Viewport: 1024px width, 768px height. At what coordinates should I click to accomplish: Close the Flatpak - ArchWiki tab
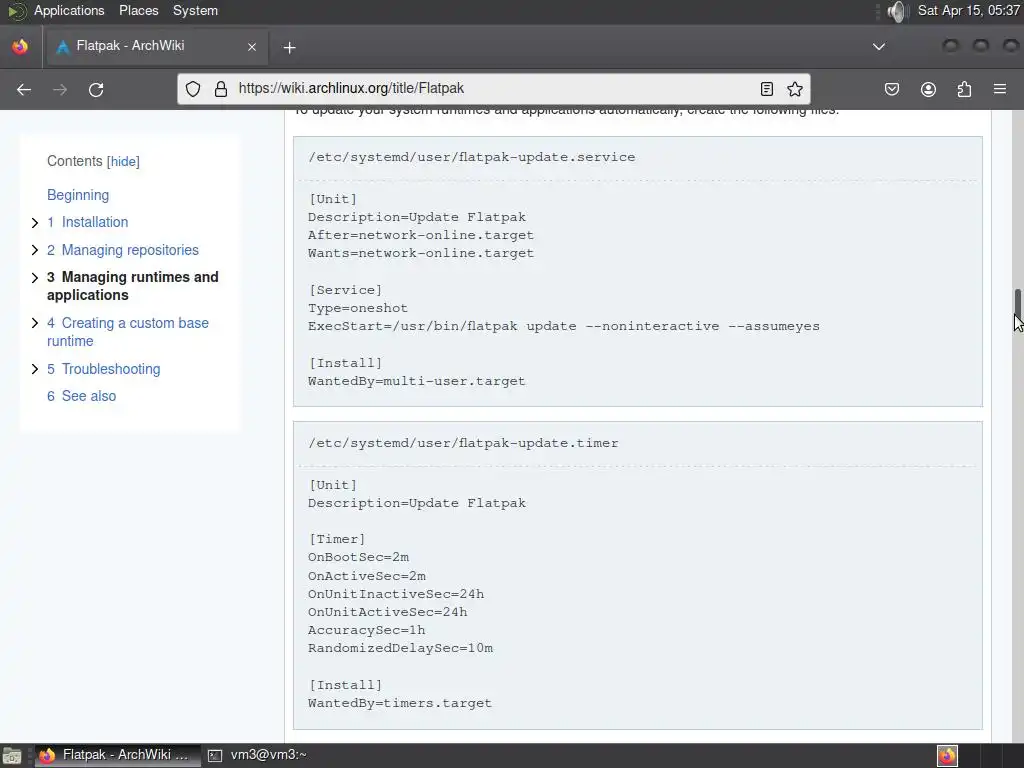[x=252, y=46]
